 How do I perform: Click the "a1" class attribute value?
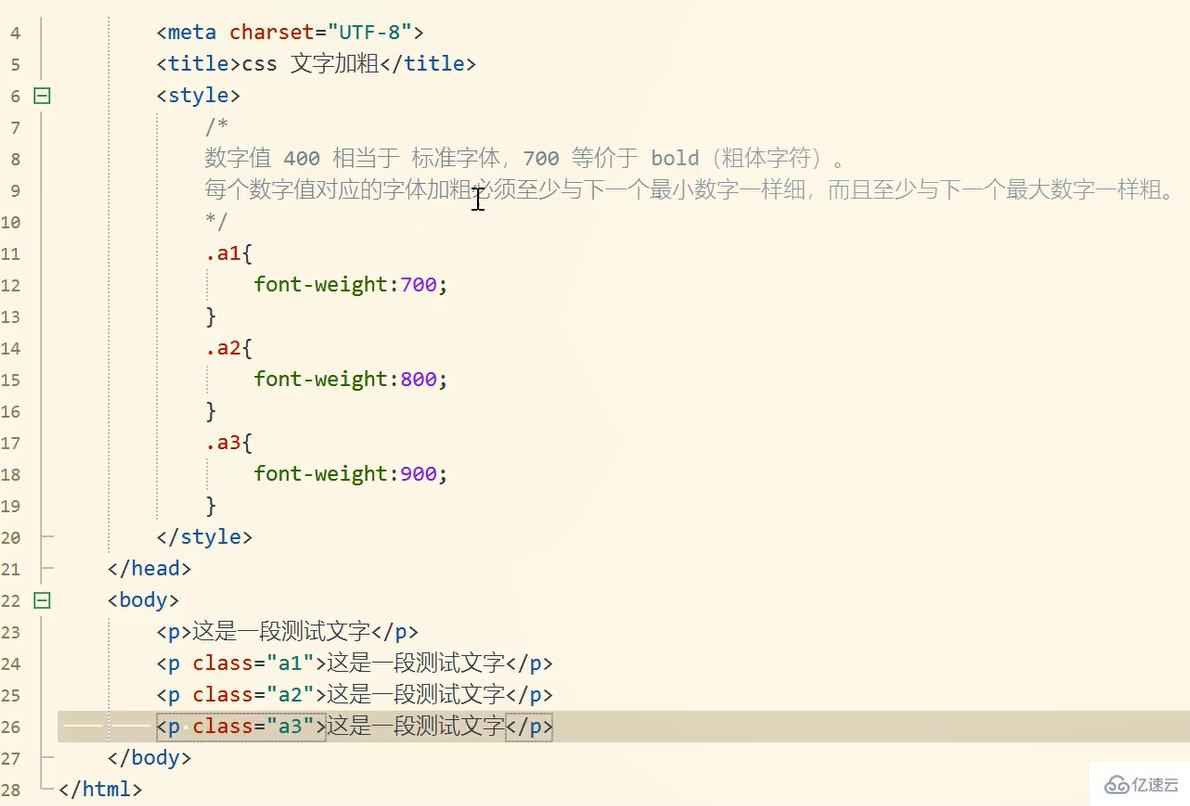pyautogui.click(x=289, y=663)
